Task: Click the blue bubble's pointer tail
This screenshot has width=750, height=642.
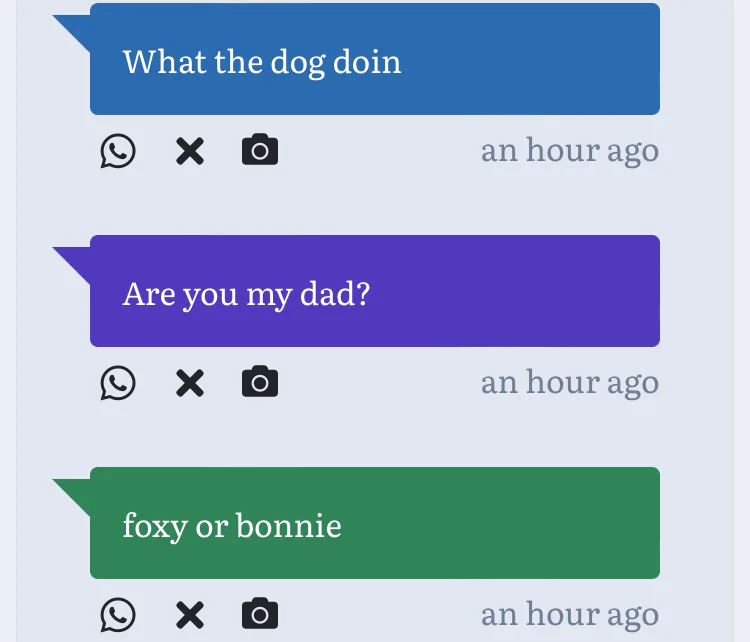Action: coord(75,27)
